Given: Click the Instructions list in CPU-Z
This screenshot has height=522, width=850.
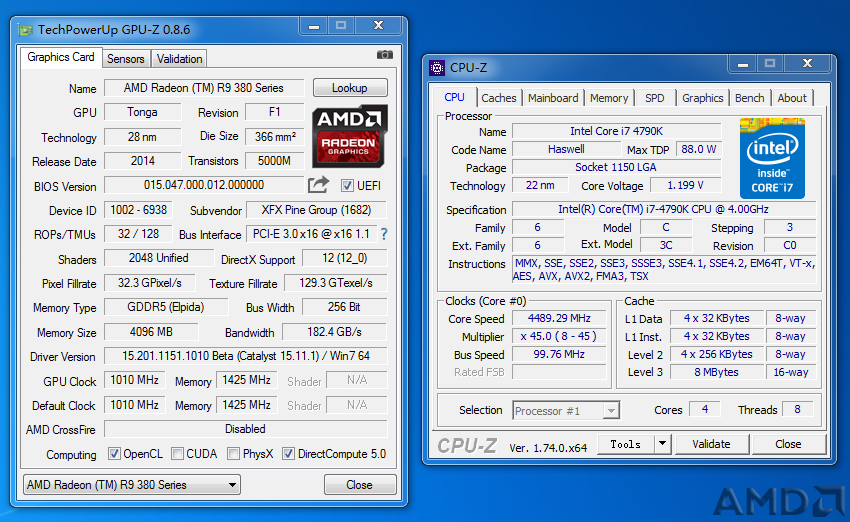Looking at the screenshot, I should (x=664, y=270).
